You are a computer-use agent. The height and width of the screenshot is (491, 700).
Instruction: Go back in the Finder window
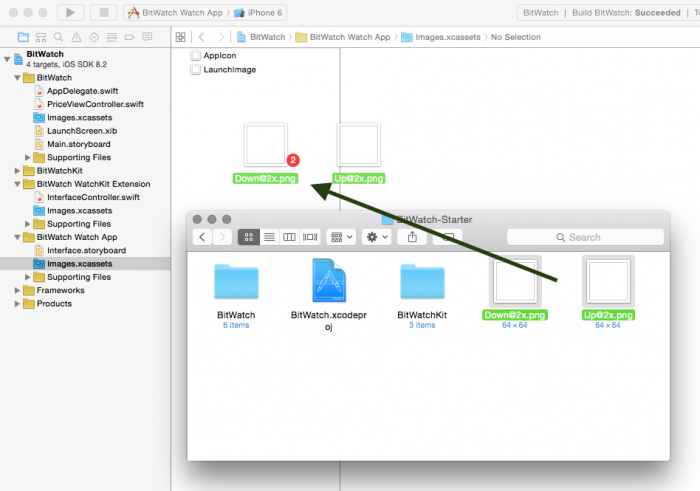[x=202, y=237]
